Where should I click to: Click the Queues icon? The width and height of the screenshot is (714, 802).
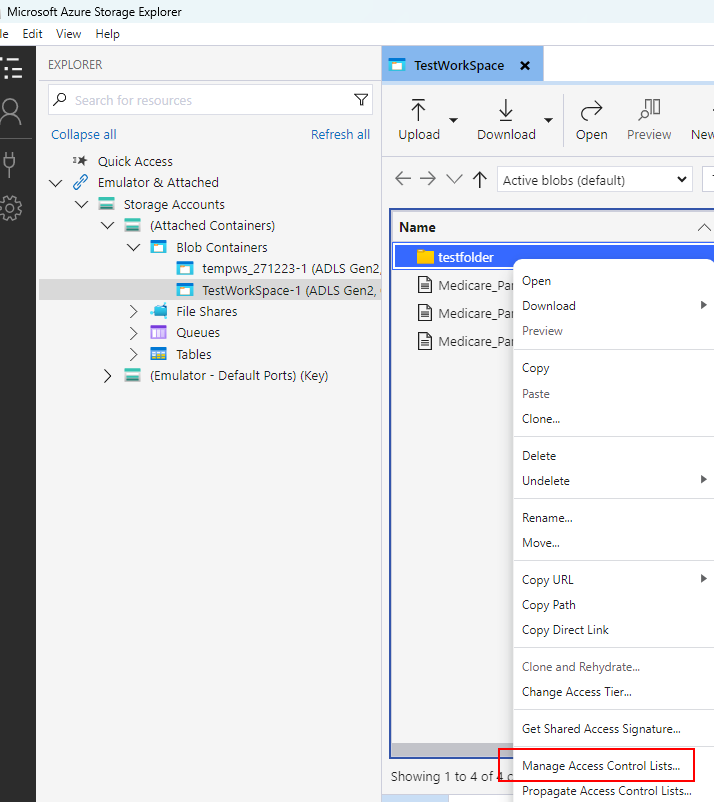159,332
